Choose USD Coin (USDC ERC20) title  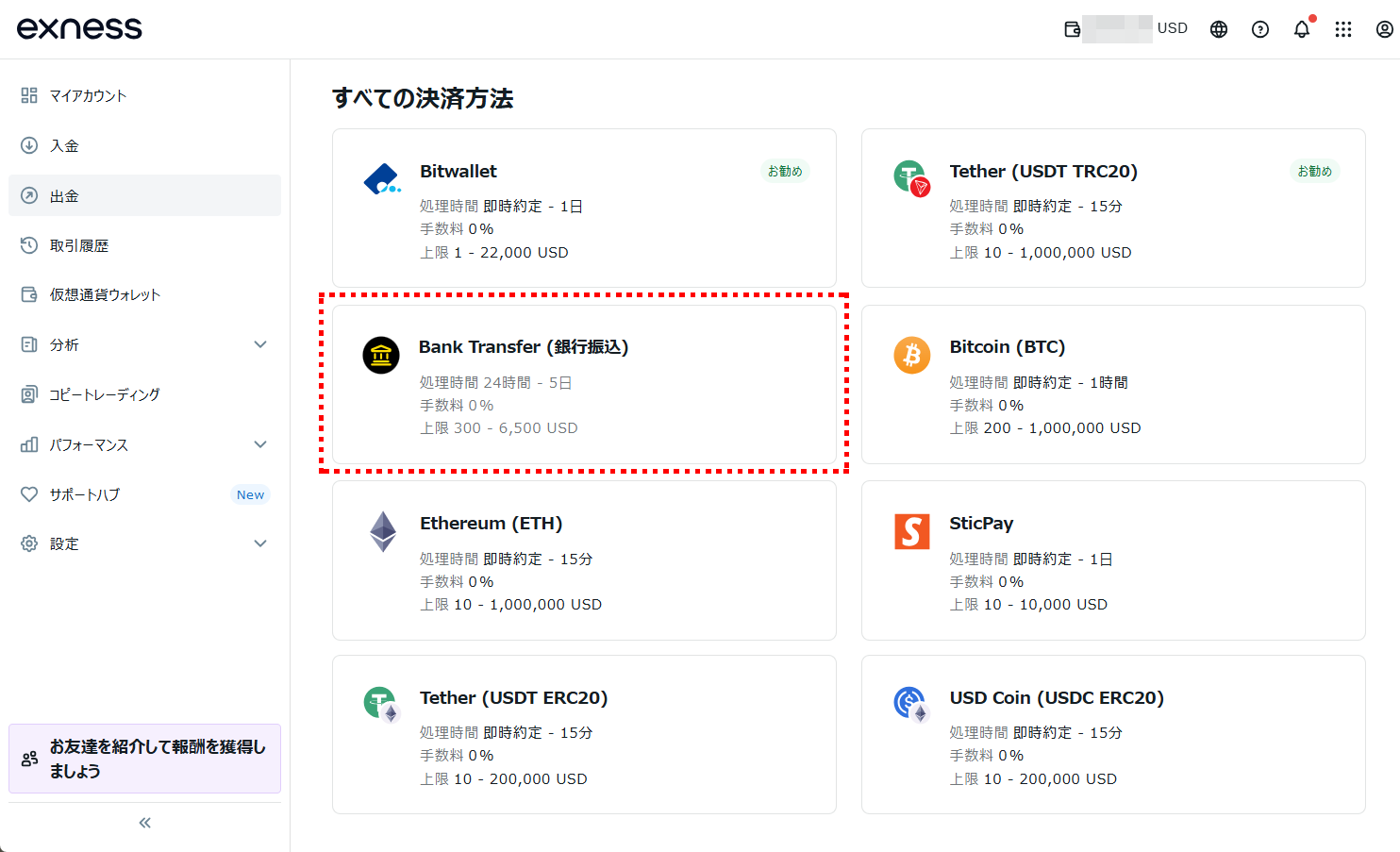[1057, 697]
